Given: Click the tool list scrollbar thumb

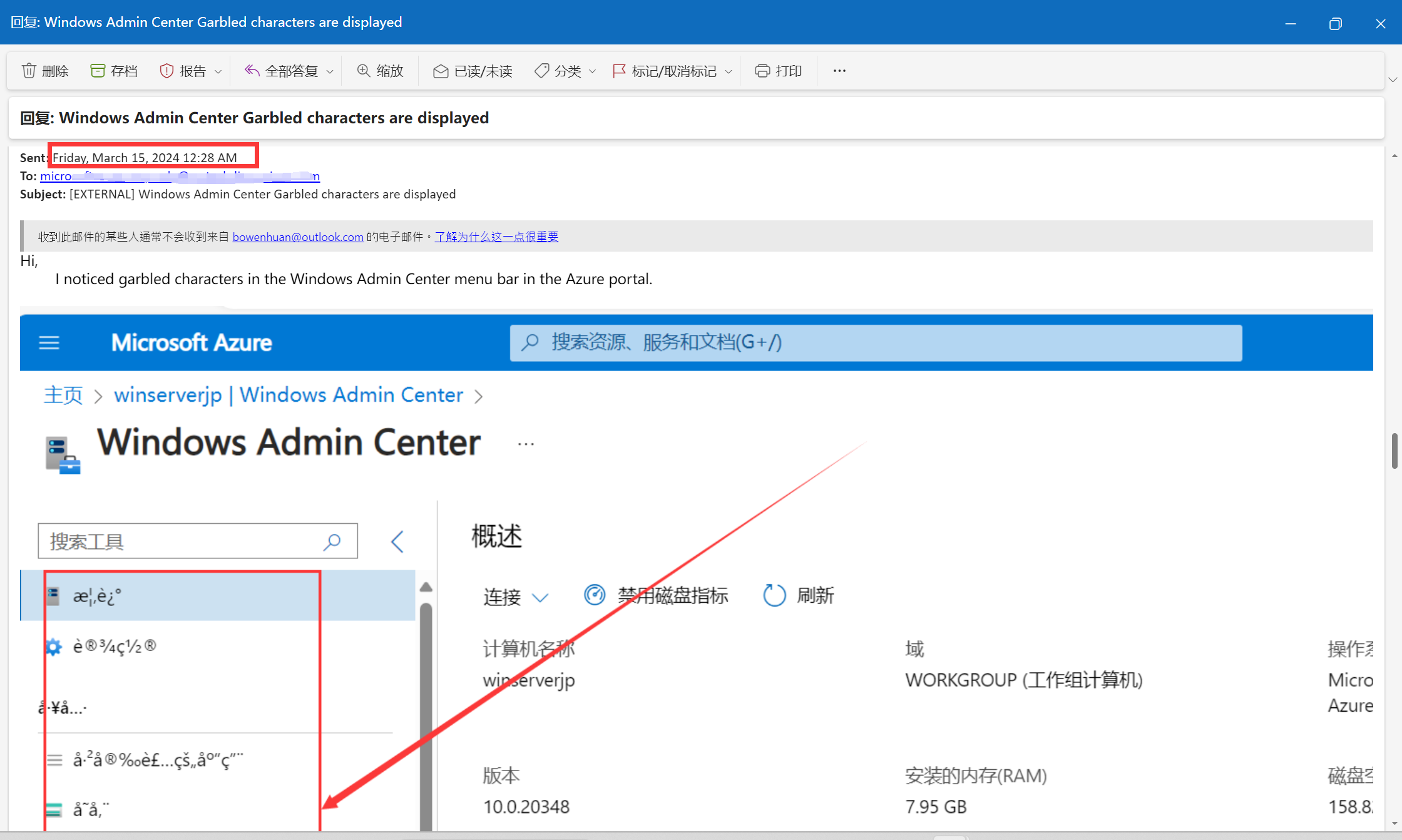Looking at the screenshot, I should click(426, 717).
